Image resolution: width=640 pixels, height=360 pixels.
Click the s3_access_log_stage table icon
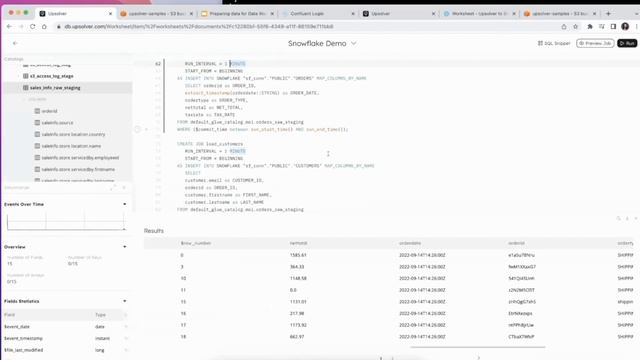[x=26, y=76]
